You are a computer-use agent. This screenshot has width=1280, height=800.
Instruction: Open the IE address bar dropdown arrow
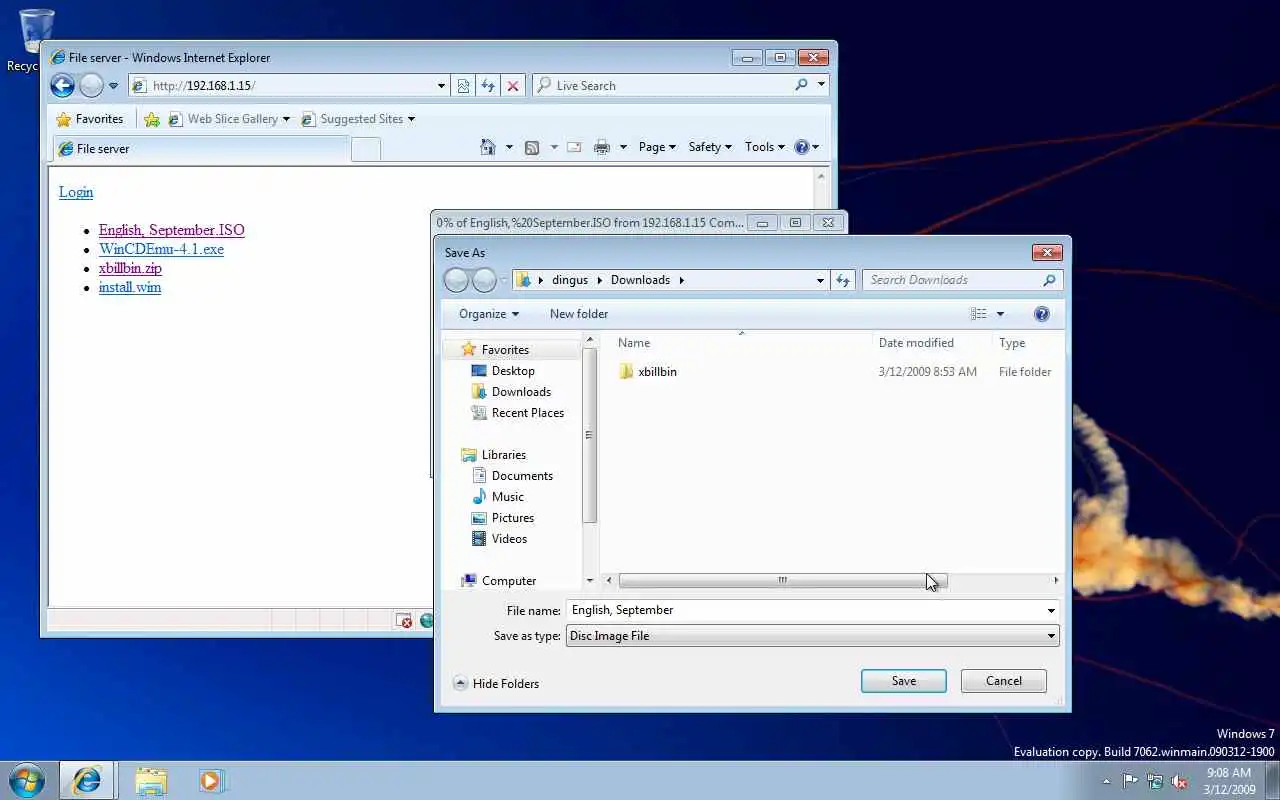(x=441, y=86)
